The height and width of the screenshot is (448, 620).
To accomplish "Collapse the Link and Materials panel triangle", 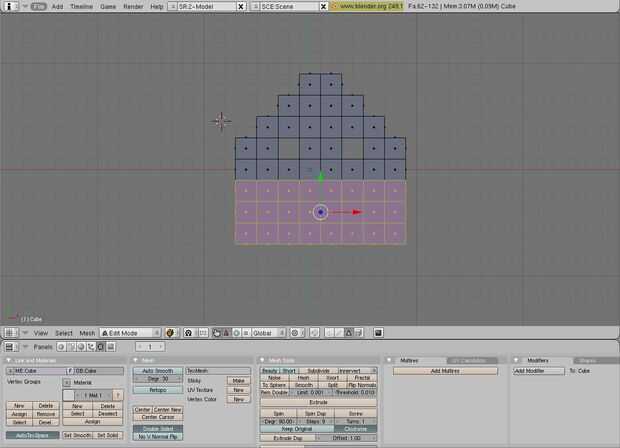I will point(8,361).
